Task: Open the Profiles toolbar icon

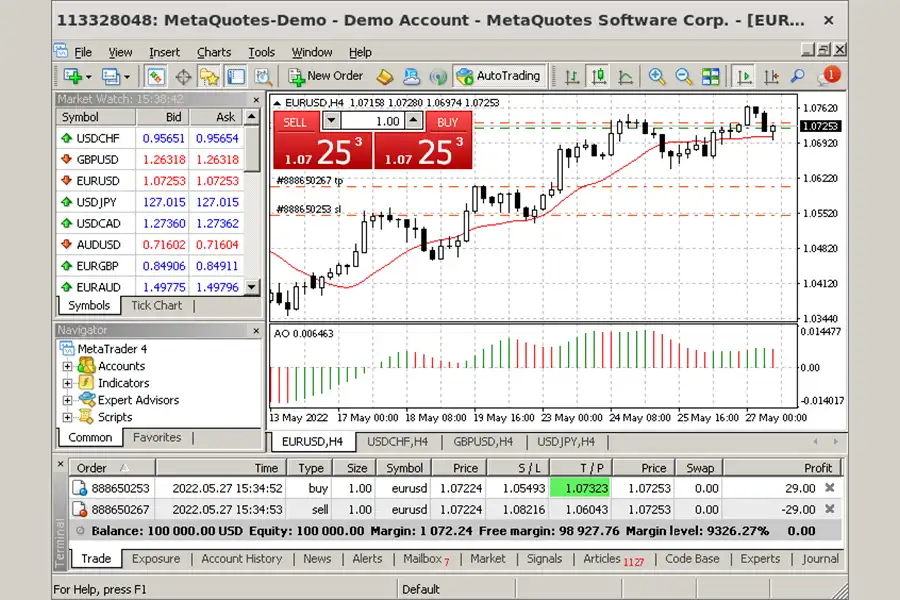Action: (110, 76)
